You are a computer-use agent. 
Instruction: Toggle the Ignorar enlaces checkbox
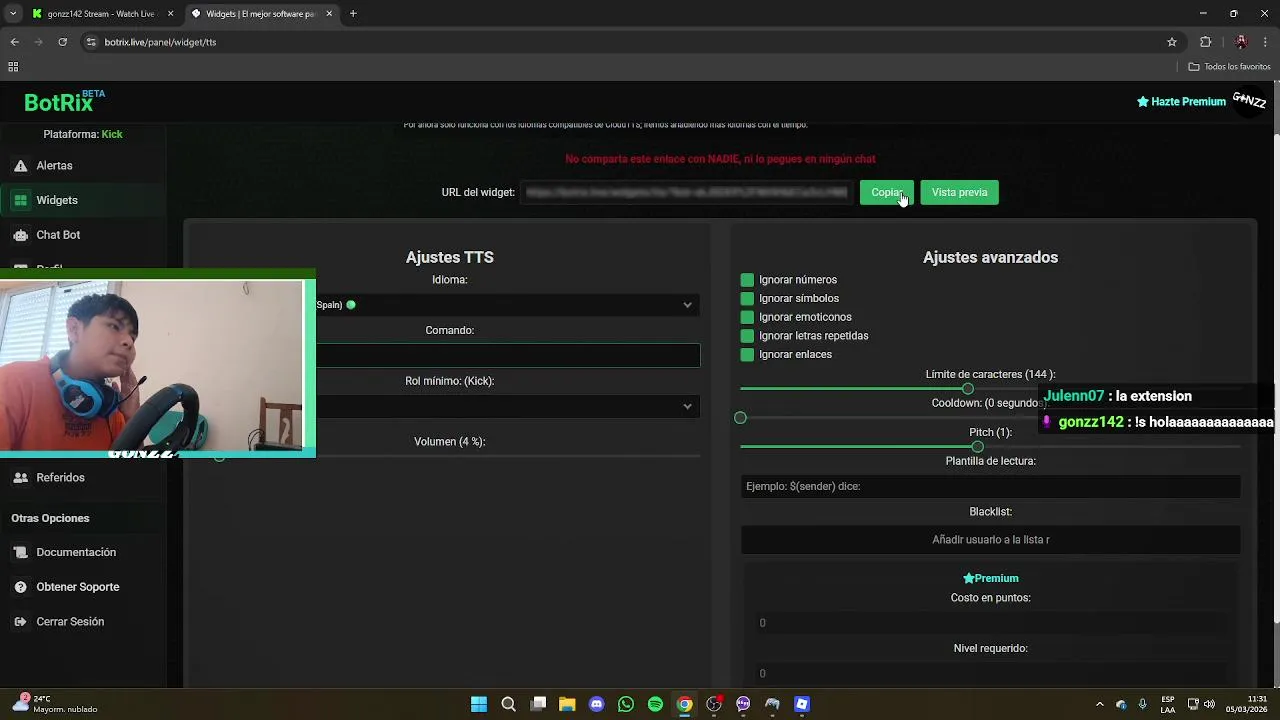click(x=747, y=355)
